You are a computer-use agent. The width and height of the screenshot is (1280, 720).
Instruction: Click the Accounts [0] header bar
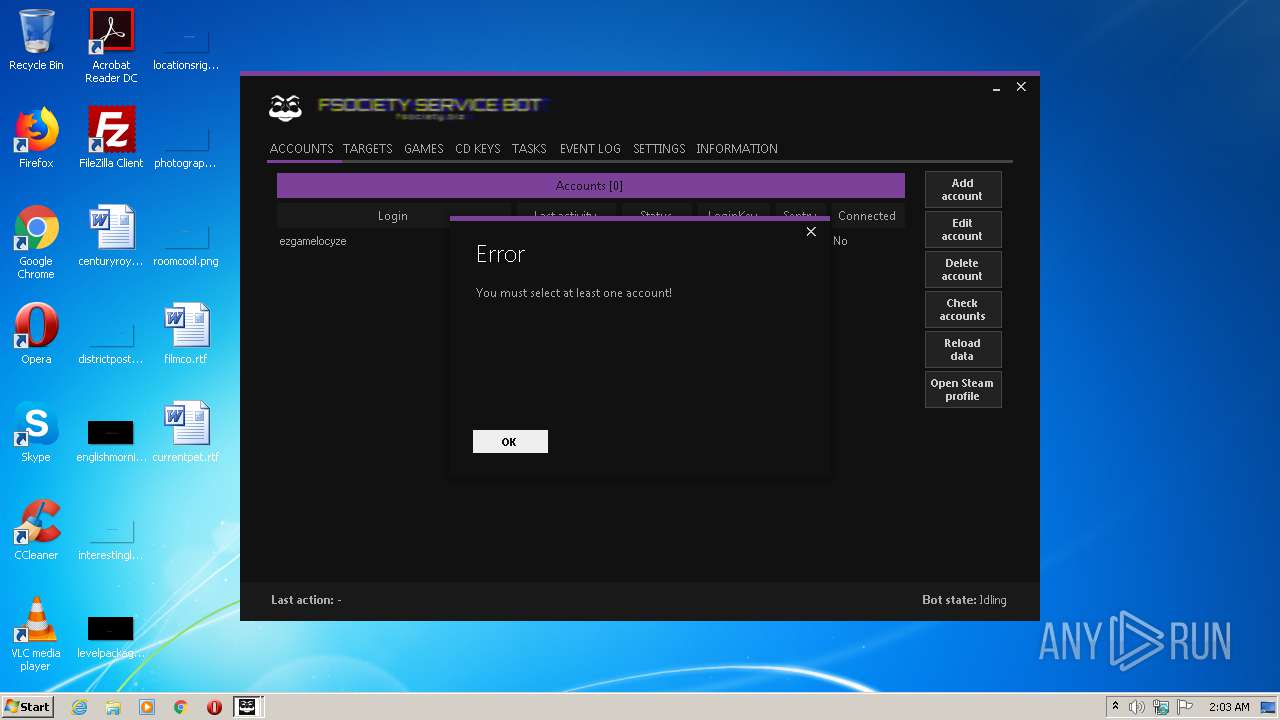590,186
